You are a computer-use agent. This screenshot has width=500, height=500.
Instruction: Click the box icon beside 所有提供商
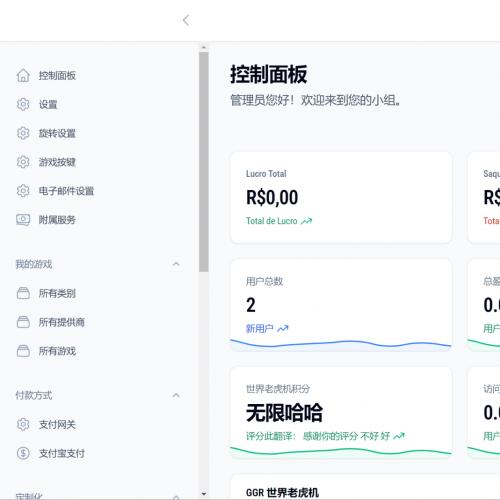point(23,322)
